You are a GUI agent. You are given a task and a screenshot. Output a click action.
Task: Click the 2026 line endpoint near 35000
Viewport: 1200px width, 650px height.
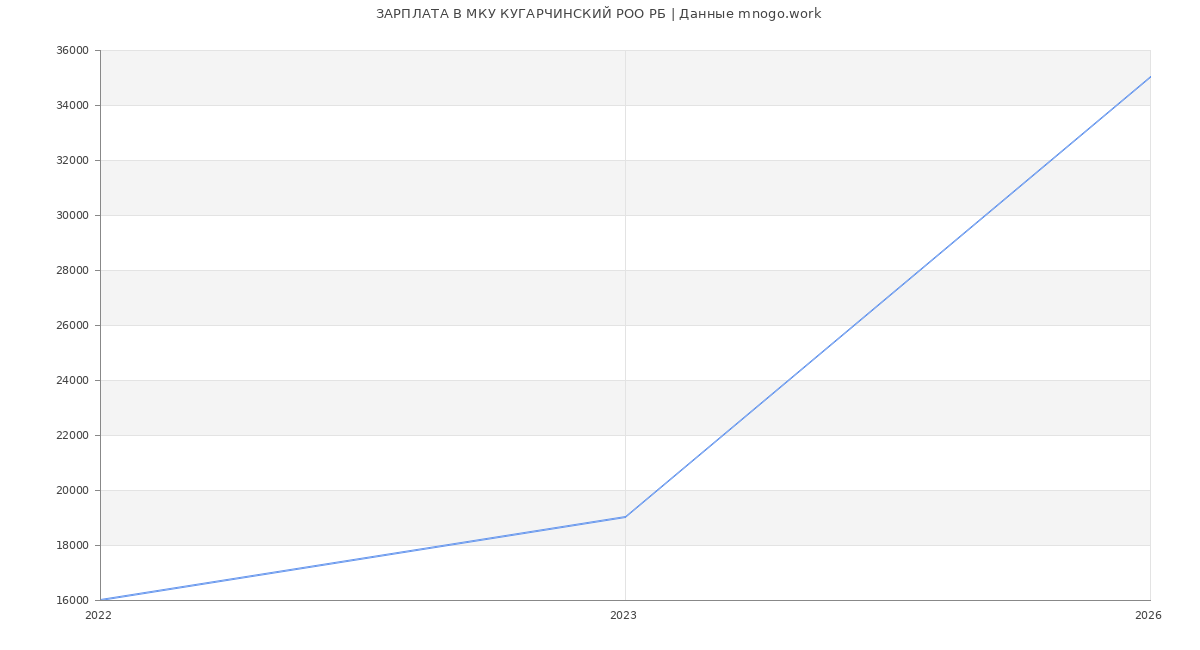(1150, 77)
